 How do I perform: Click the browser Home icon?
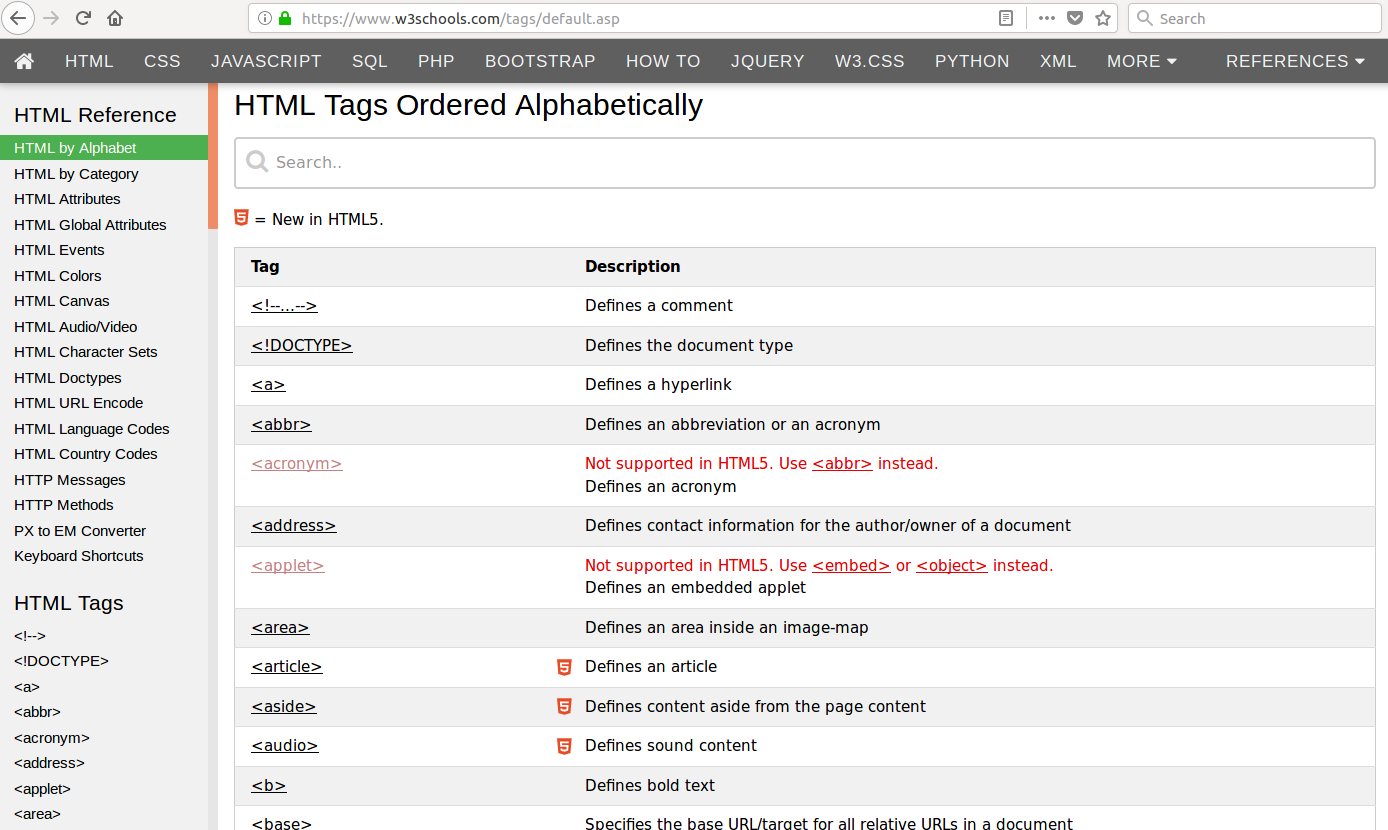pyautogui.click(x=115, y=18)
